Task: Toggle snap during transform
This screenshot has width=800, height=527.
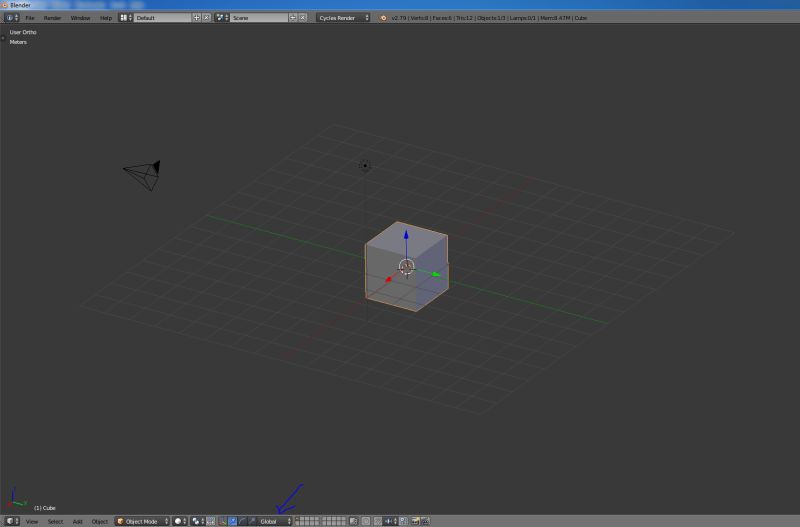Action: [x=378, y=521]
